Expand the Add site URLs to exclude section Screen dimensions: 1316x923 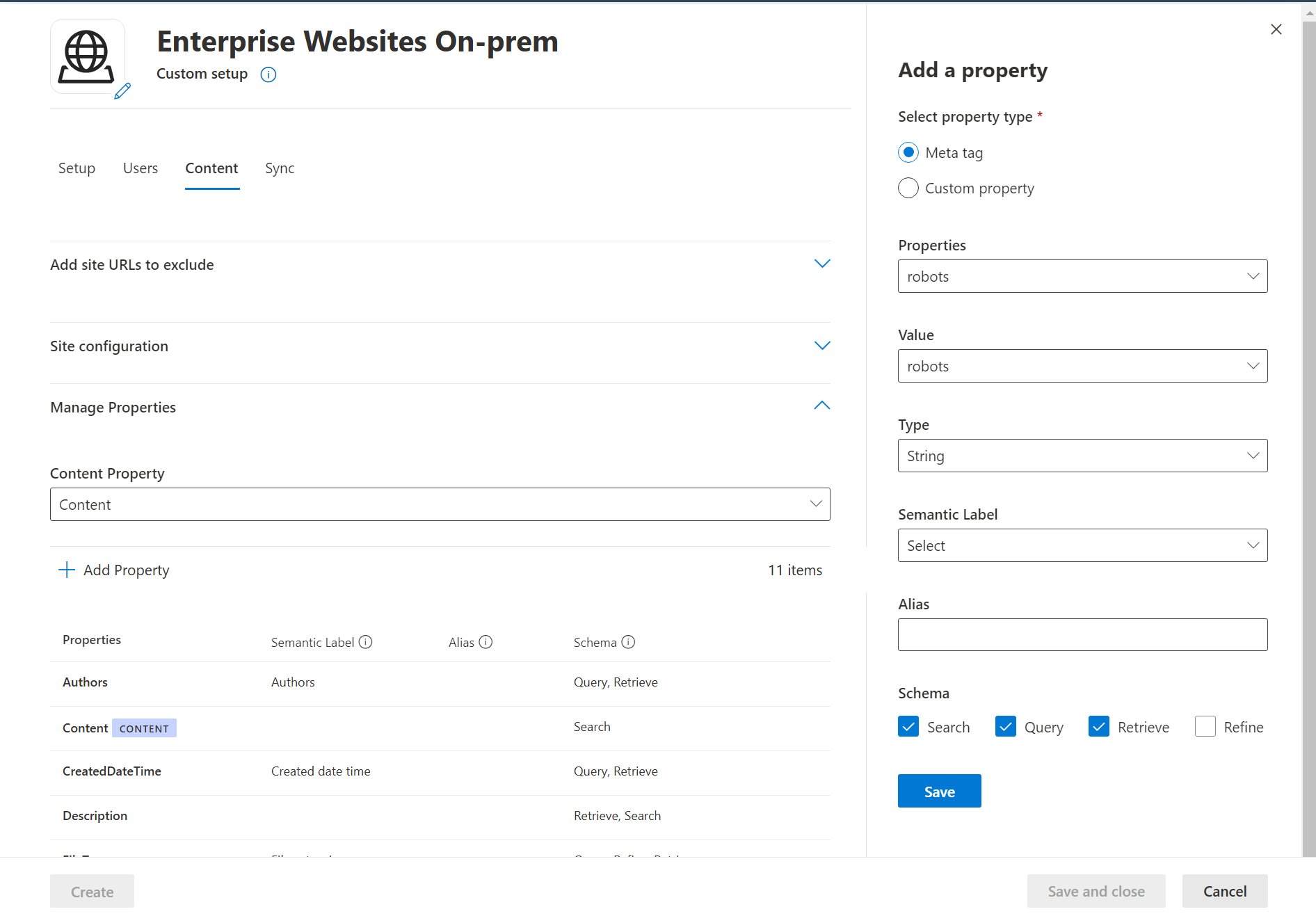pos(821,264)
